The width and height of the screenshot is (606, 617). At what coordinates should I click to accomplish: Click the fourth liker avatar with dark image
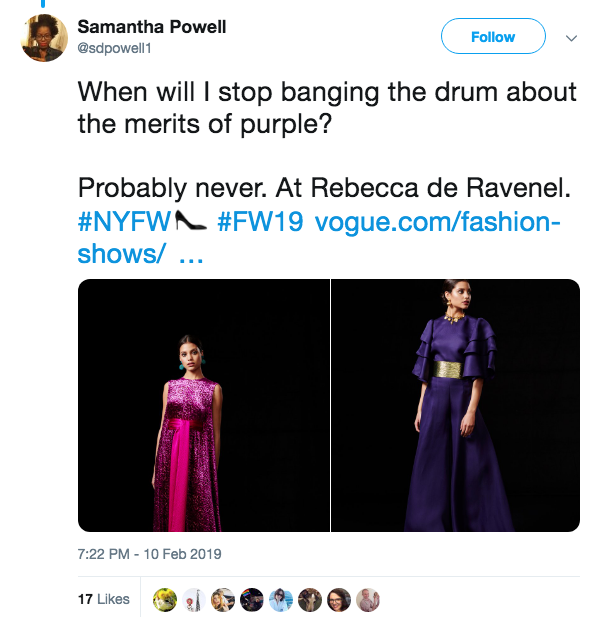click(x=252, y=599)
